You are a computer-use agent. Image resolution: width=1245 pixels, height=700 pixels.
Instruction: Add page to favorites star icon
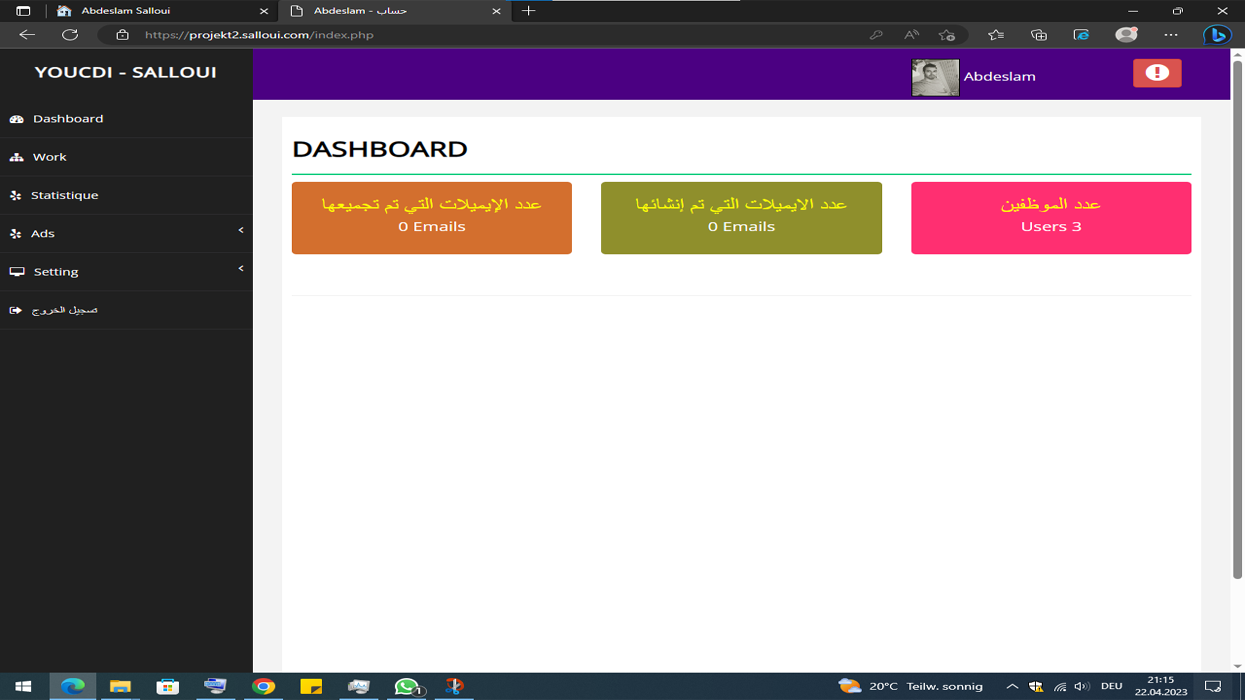coord(947,35)
